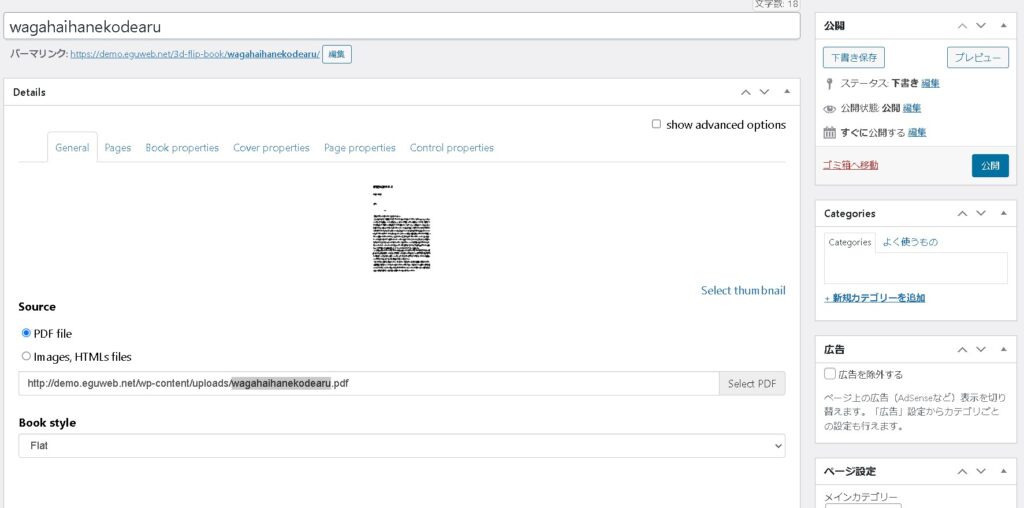This screenshot has width=1024, height=508.
Task: Enable show advanced options checkbox
Action: [656, 125]
